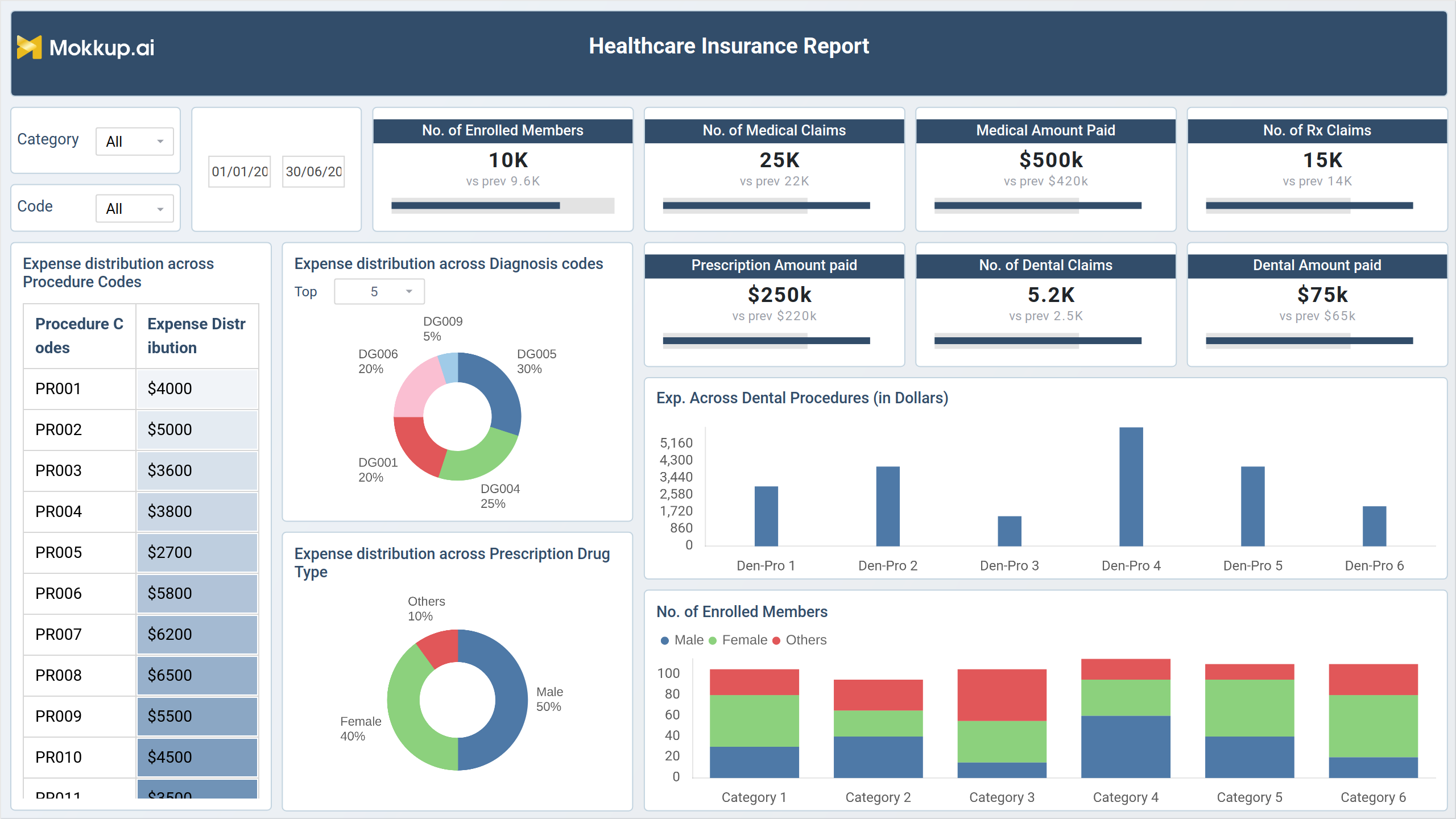Toggle the Female legend item
The height and width of the screenshot is (819, 1456).
click(738, 640)
